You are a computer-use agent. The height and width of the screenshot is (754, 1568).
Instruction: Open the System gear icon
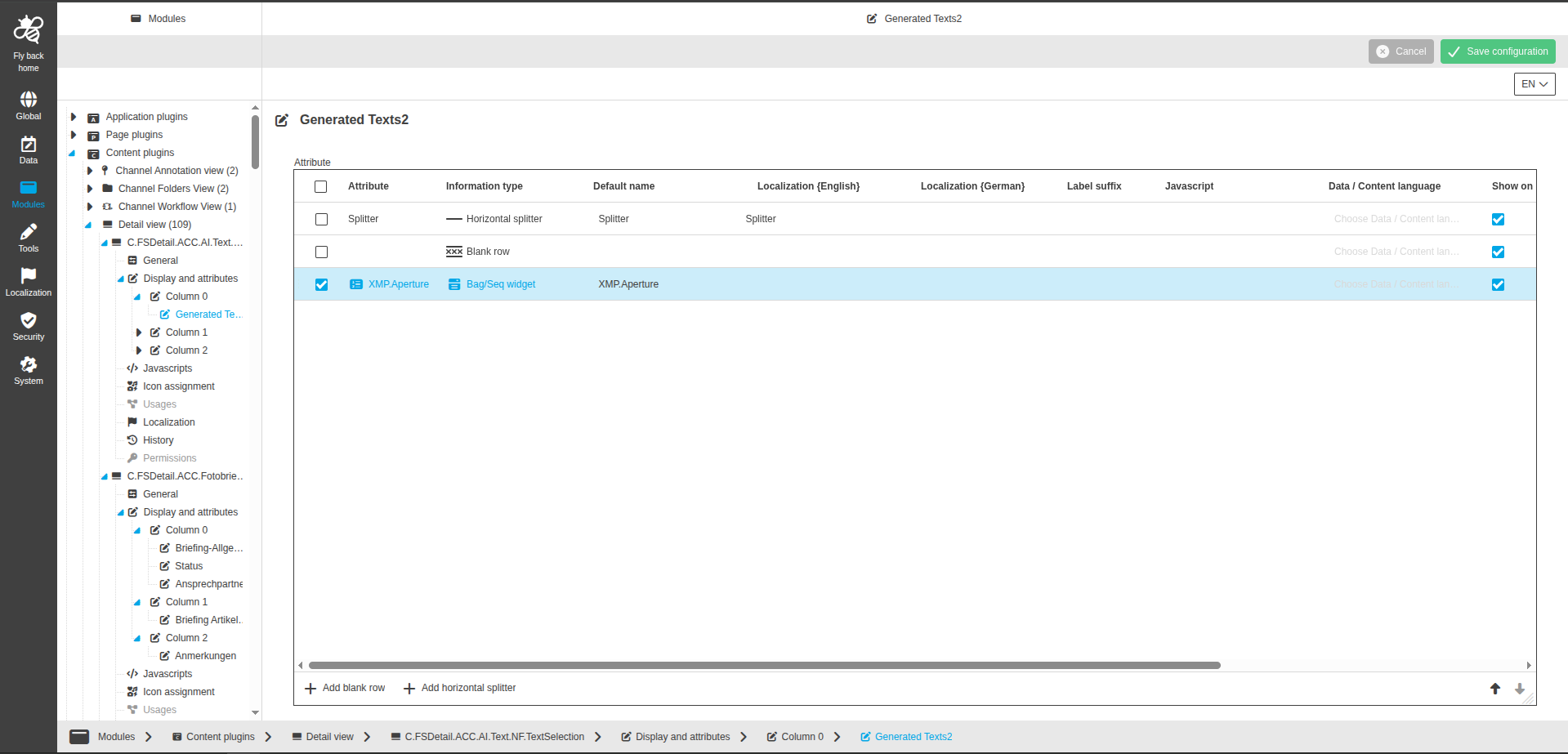(x=29, y=364)
